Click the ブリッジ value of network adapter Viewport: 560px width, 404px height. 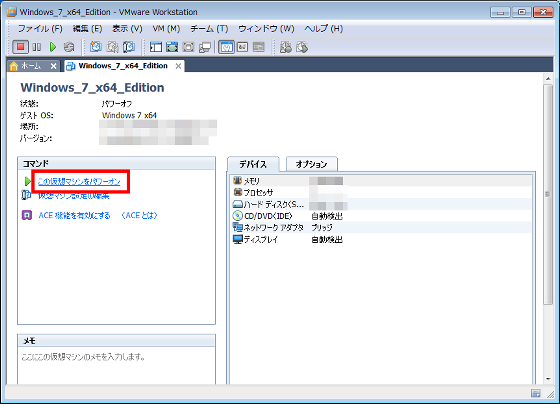click(322, 227)
